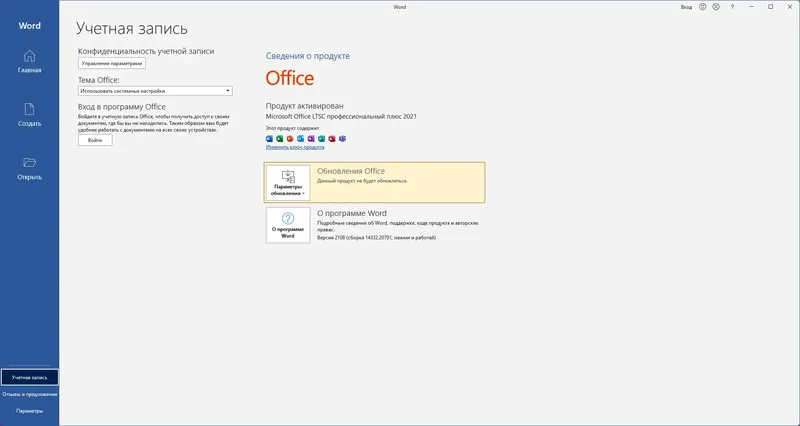Click the Publisher product icon
This screenshot has width=800, height=426.
[321, 139]
